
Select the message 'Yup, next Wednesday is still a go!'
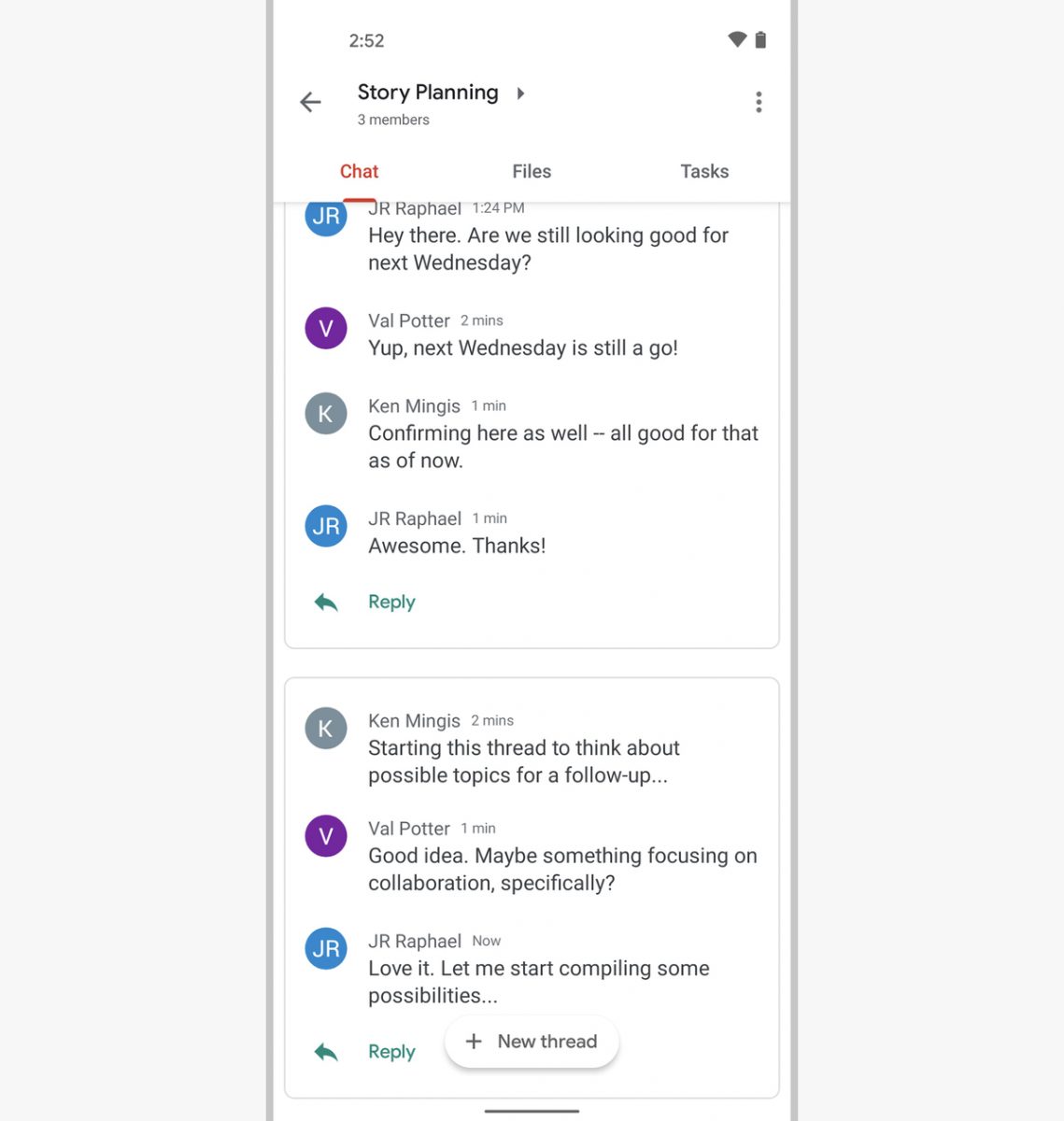(x=523, y=348)
